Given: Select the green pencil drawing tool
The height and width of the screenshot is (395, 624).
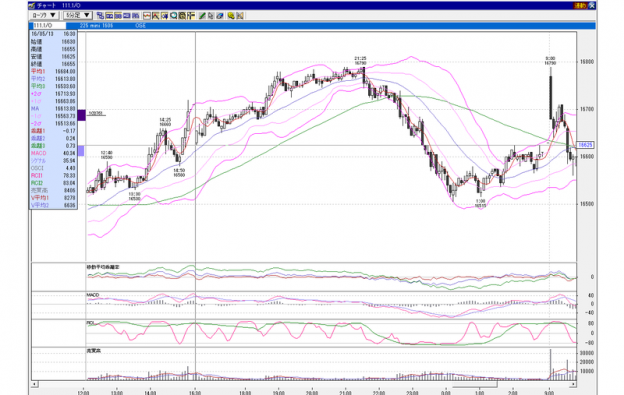Looking at the screenshot, I should (x=202, y=16).
